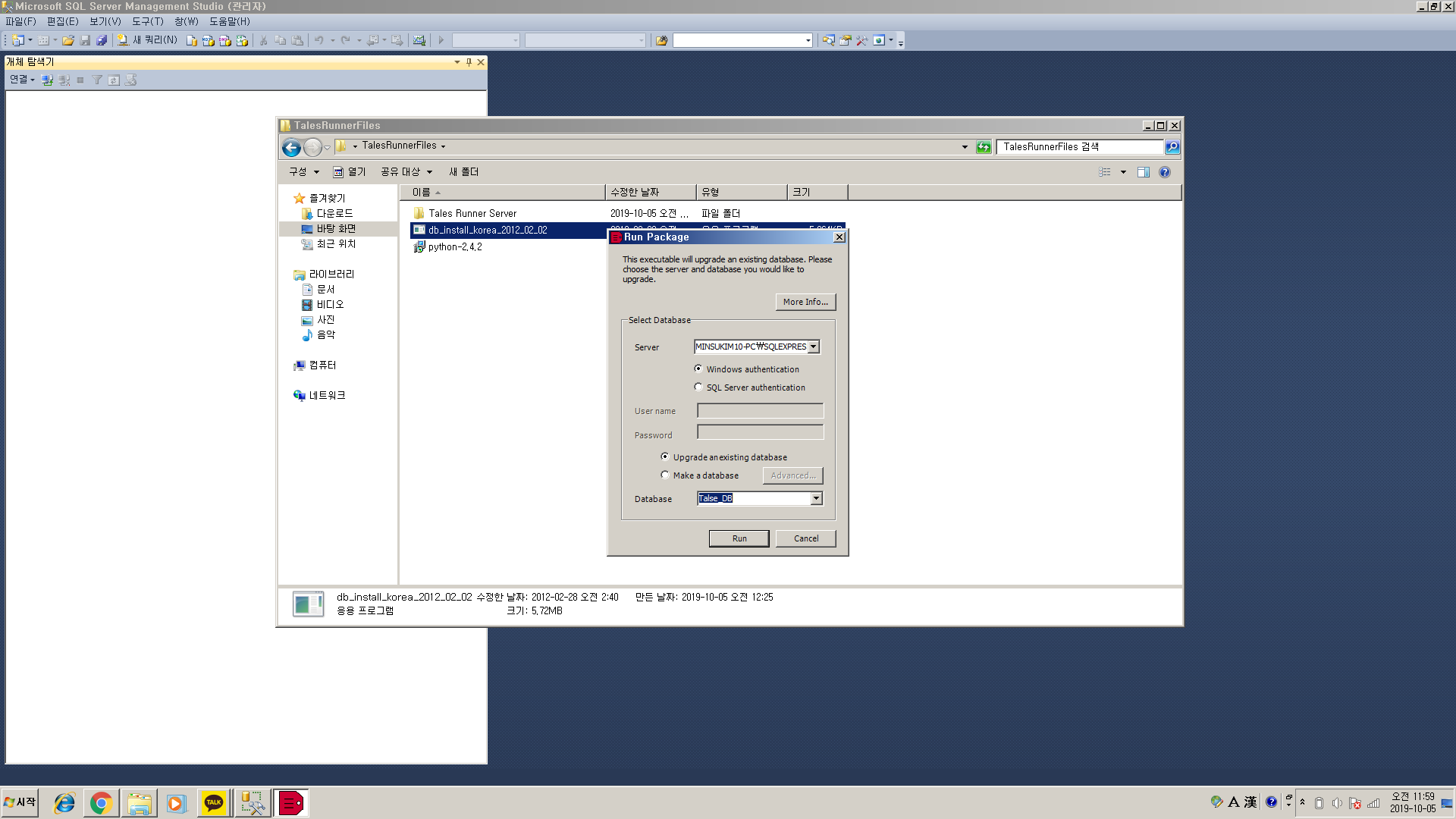
Task: Click the Cancel button in Run Package dialog
Action: [806, 538]
